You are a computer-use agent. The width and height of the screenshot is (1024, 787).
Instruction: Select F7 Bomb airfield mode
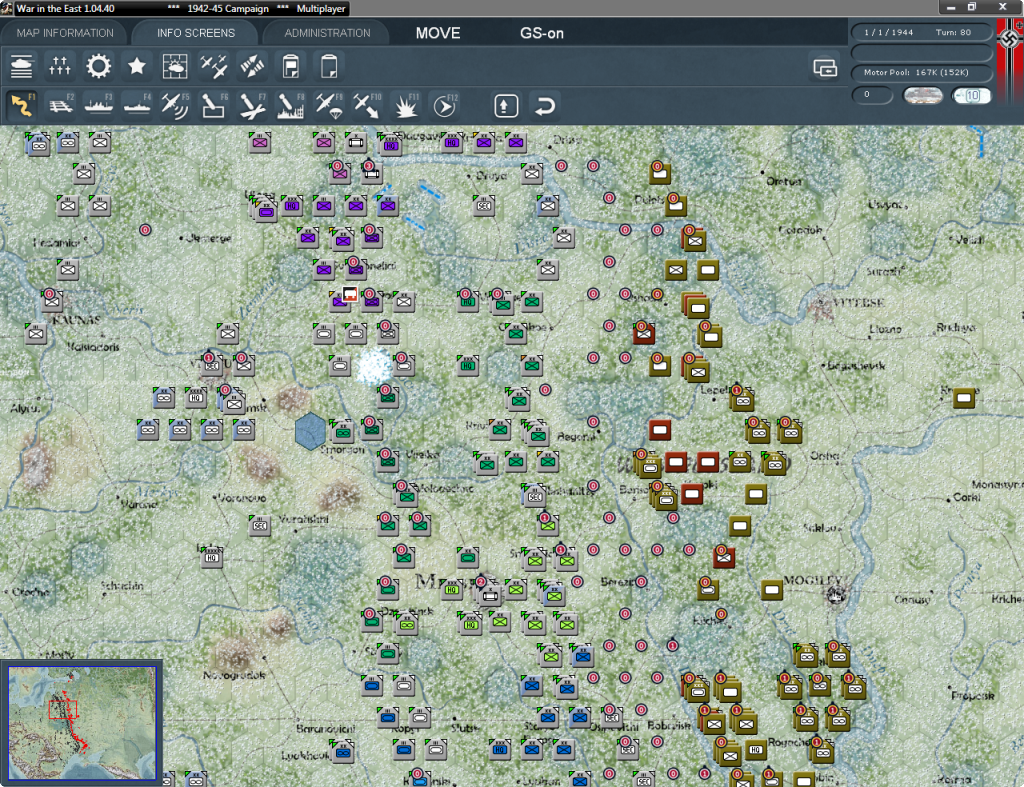coord(252,106)
